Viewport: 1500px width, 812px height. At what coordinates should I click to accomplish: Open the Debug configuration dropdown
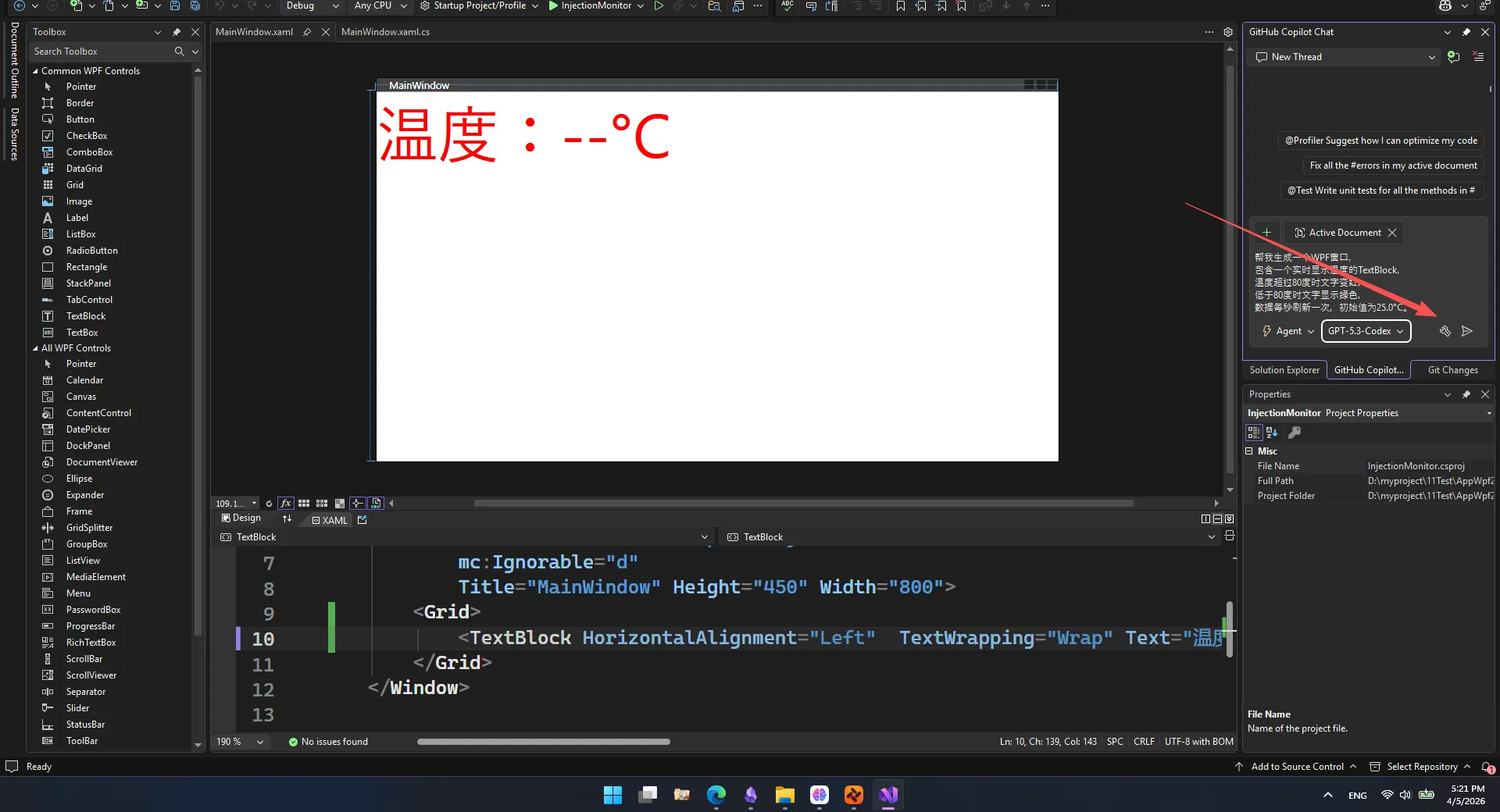tap(312, 6)
